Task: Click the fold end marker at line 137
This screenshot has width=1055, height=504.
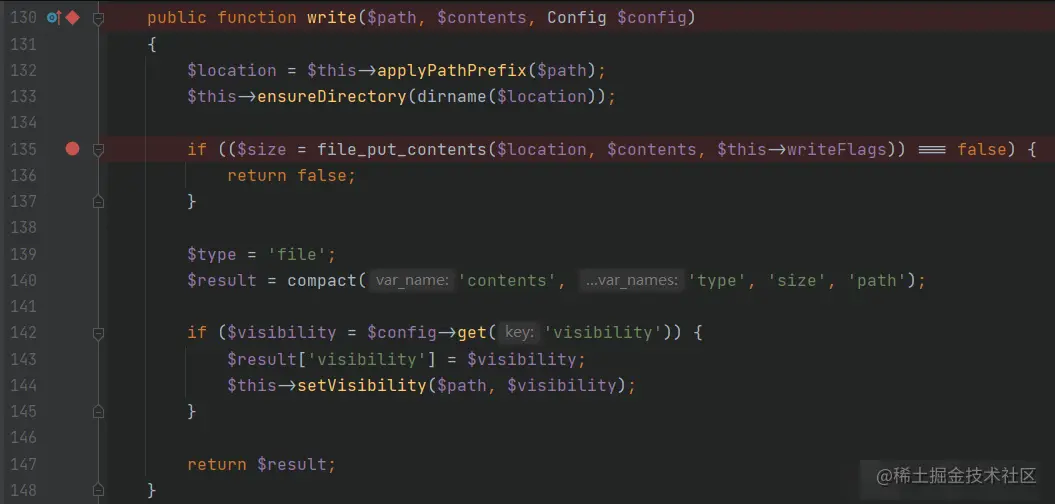Action: [98, 201]
